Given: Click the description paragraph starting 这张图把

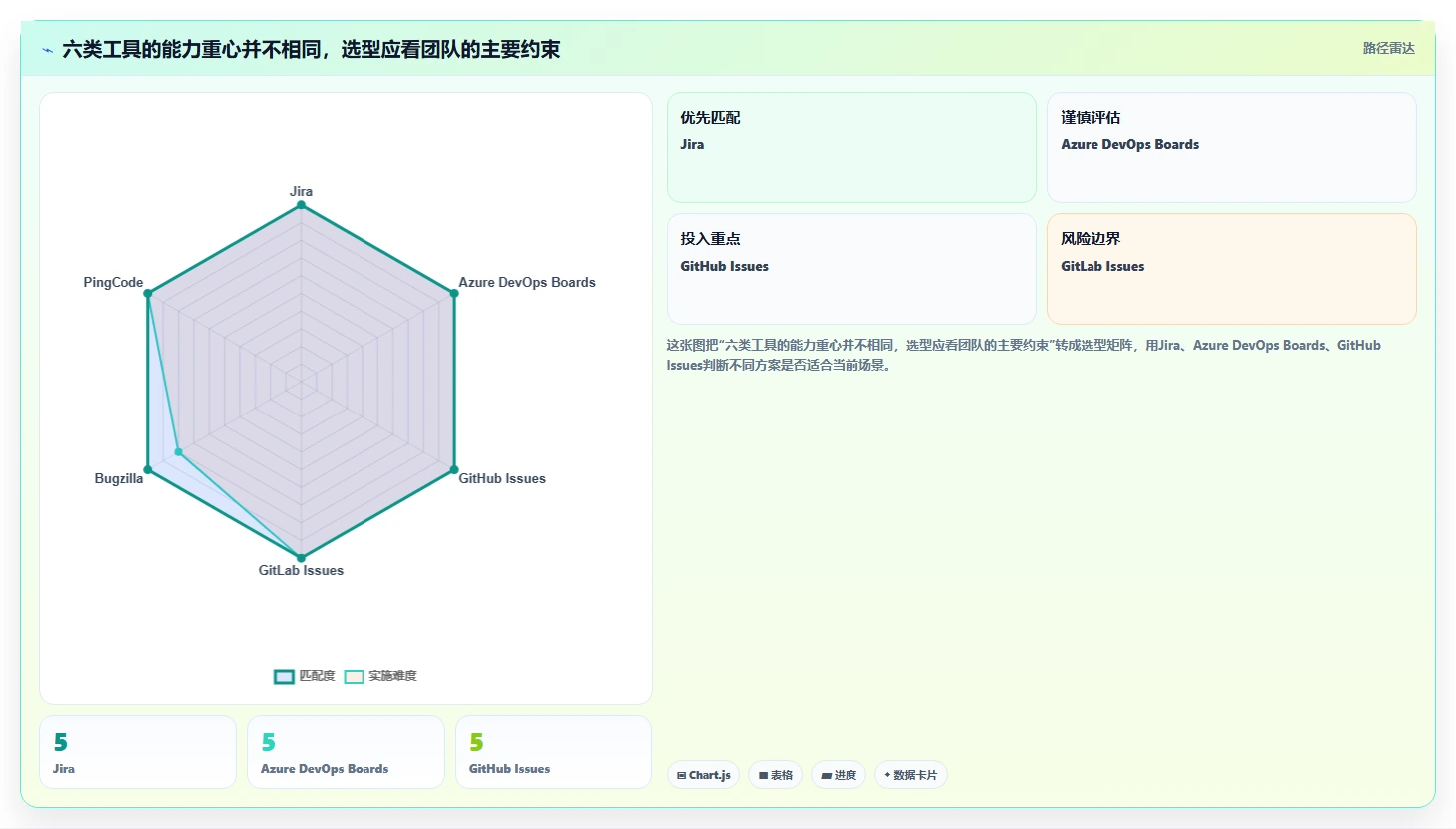Looking at the screenshot, I should click(1024, 355).
